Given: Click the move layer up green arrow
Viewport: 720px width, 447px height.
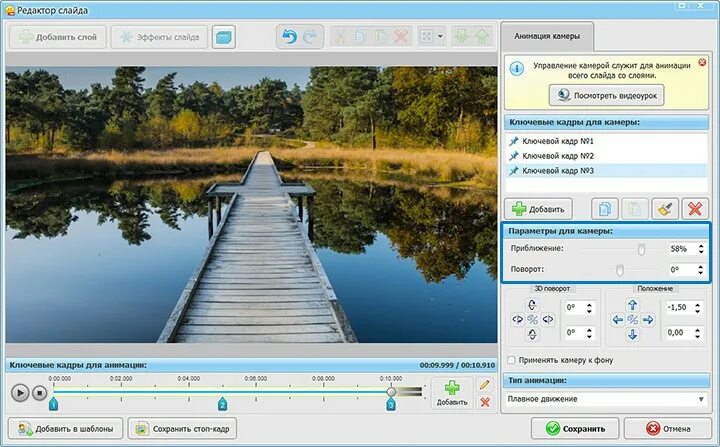Looking at the screenshot, I should pos(482,36).
